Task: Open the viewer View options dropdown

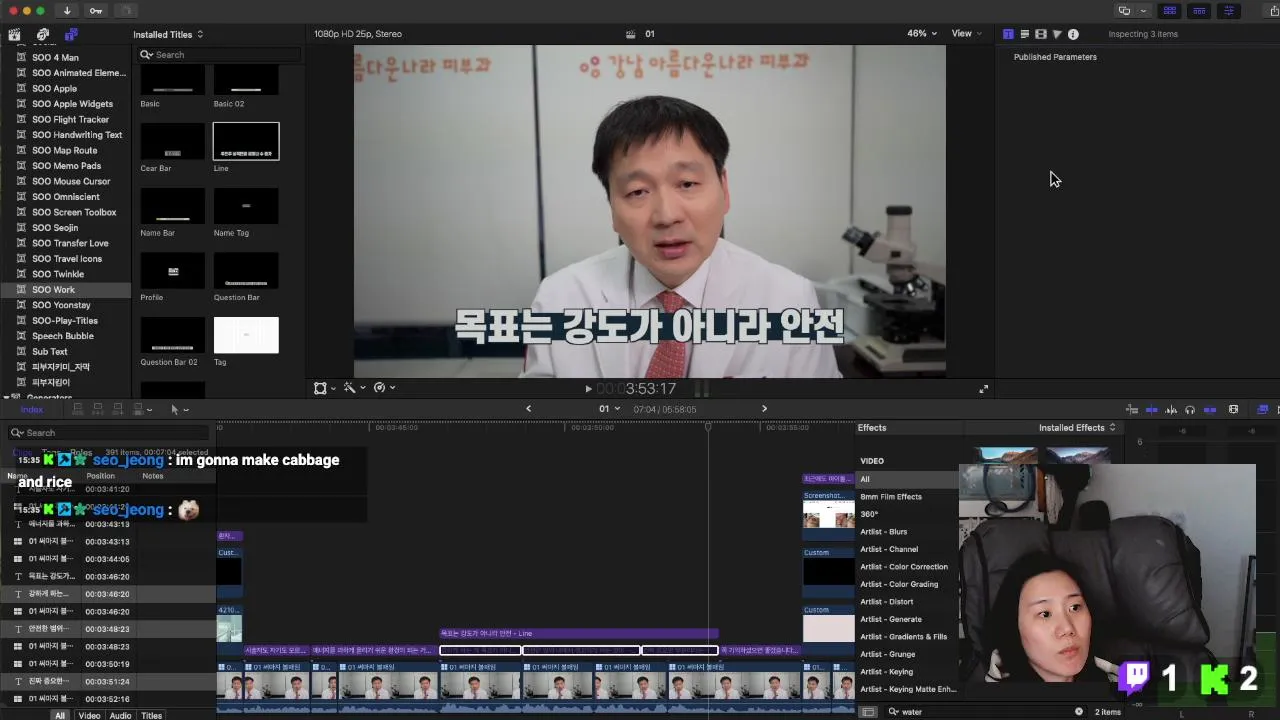Action: tap(967, 34)
